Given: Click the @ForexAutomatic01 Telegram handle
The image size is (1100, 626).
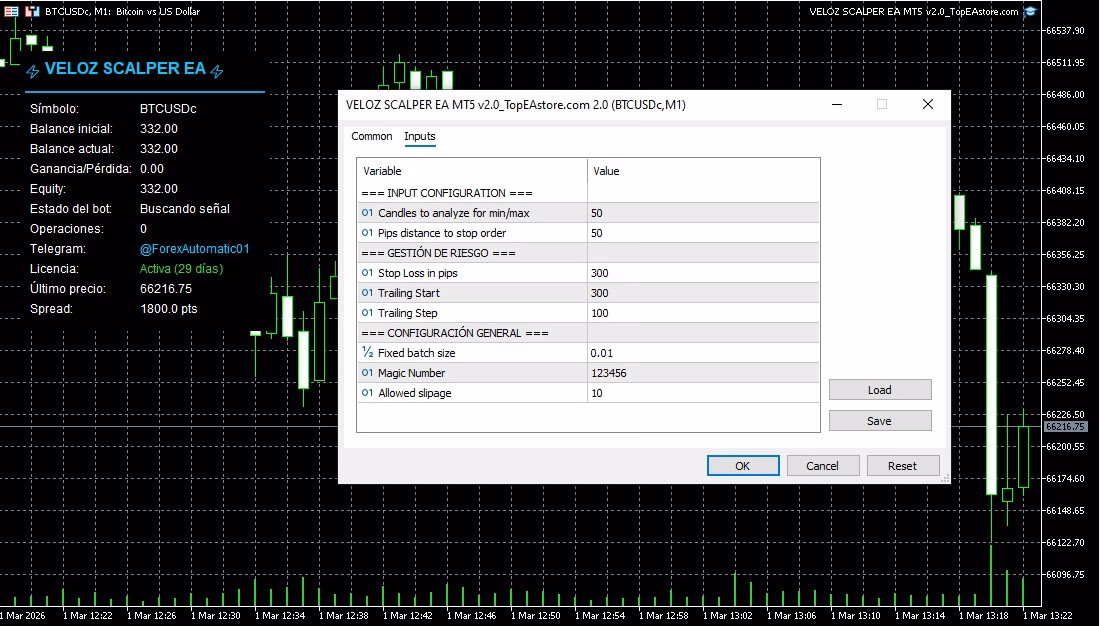Looking at the screenshot, I should [x=194, y=248].
